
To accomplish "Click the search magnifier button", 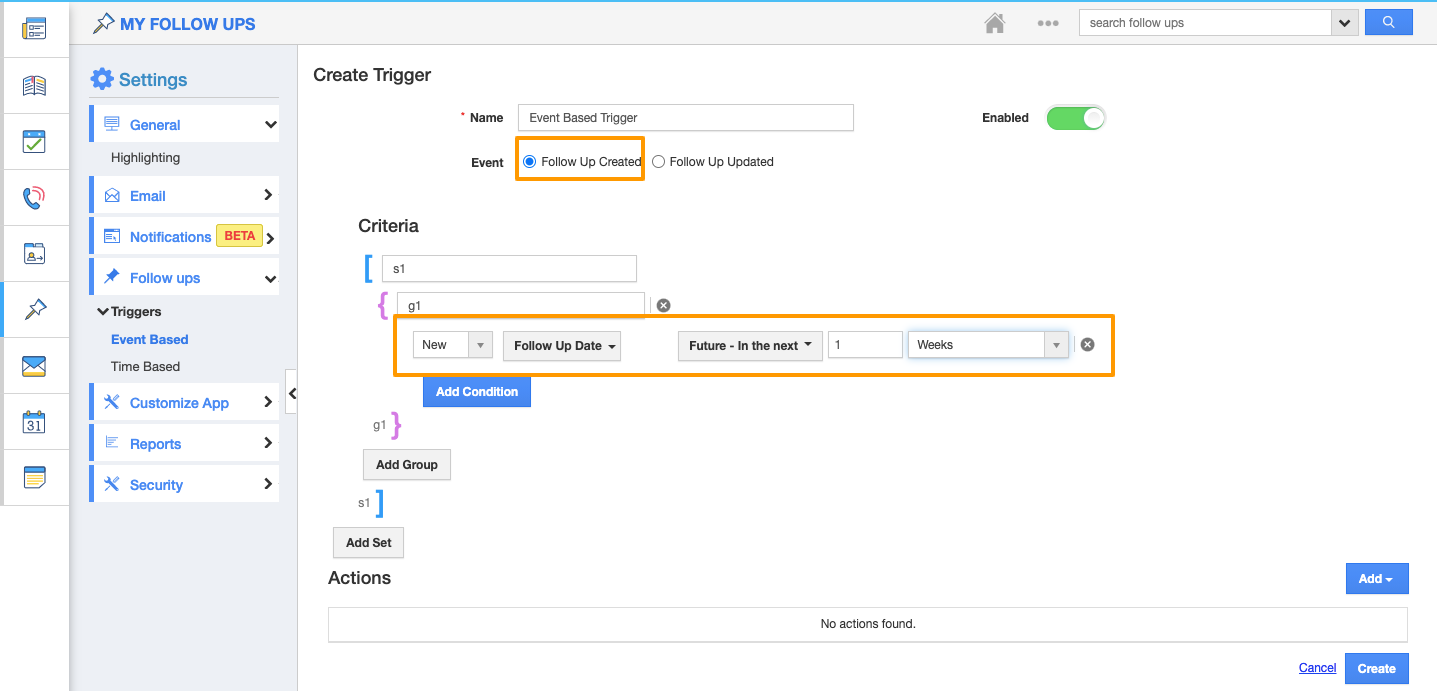I will [x=1388, y=22].
